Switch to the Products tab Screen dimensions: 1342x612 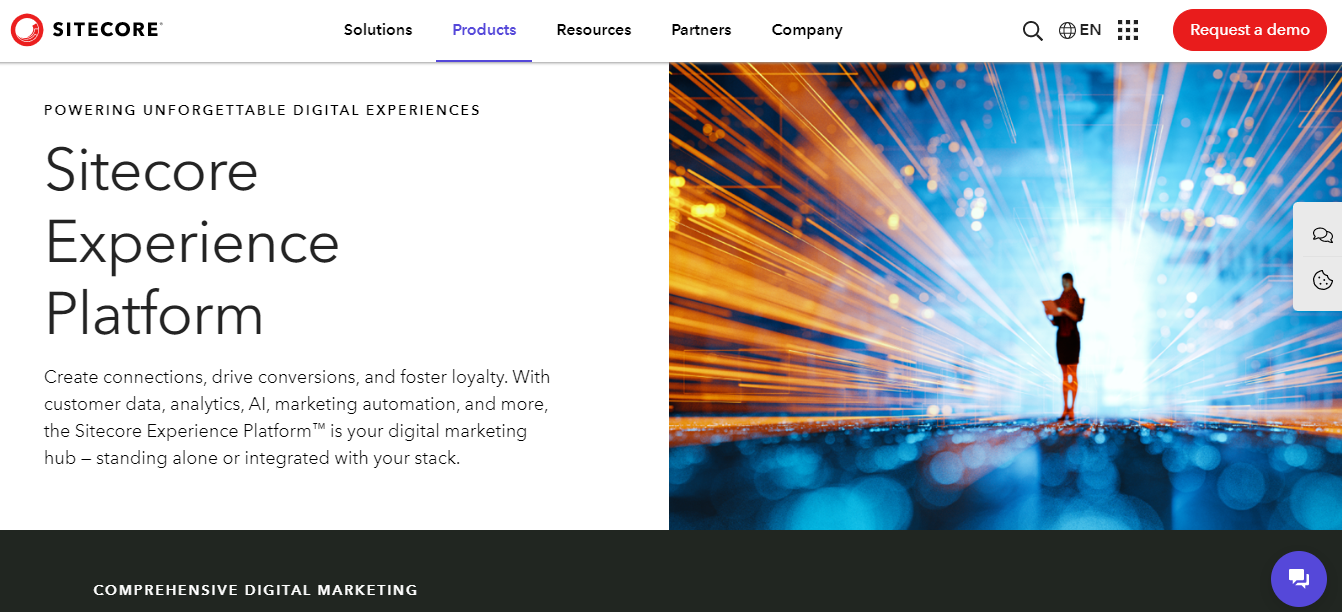point(483,30)
